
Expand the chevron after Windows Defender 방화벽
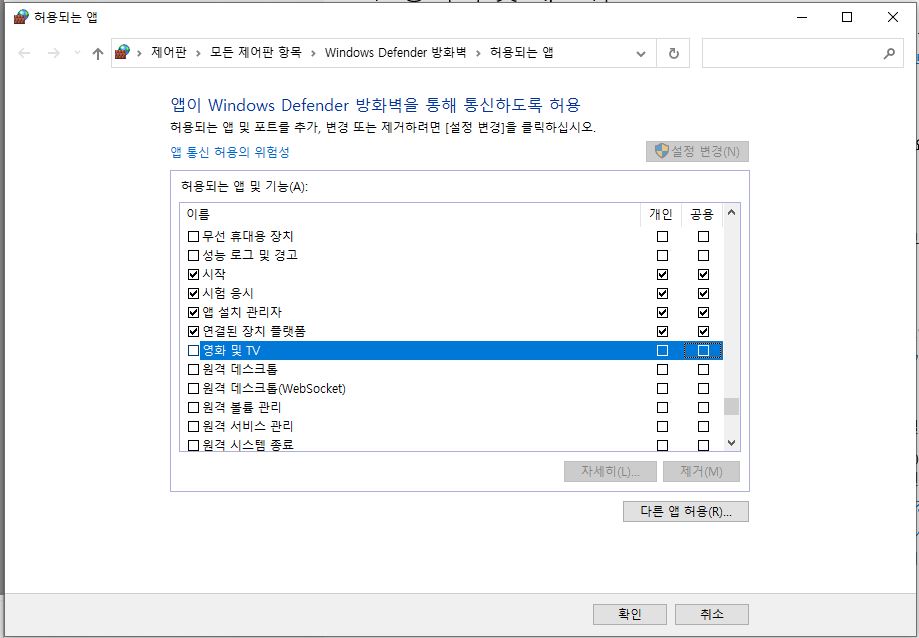click(478, 53)
